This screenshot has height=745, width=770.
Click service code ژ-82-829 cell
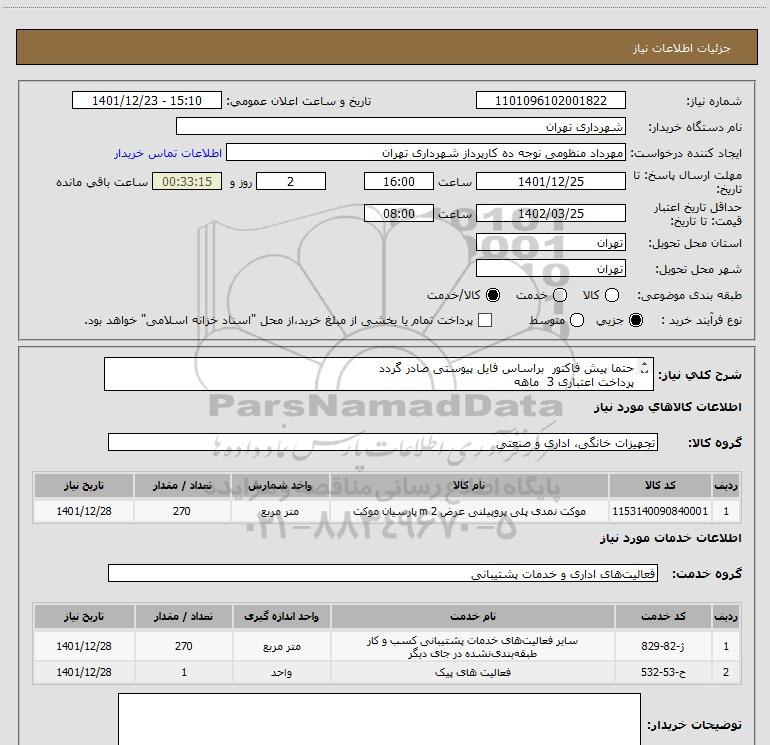coord(663,646)
